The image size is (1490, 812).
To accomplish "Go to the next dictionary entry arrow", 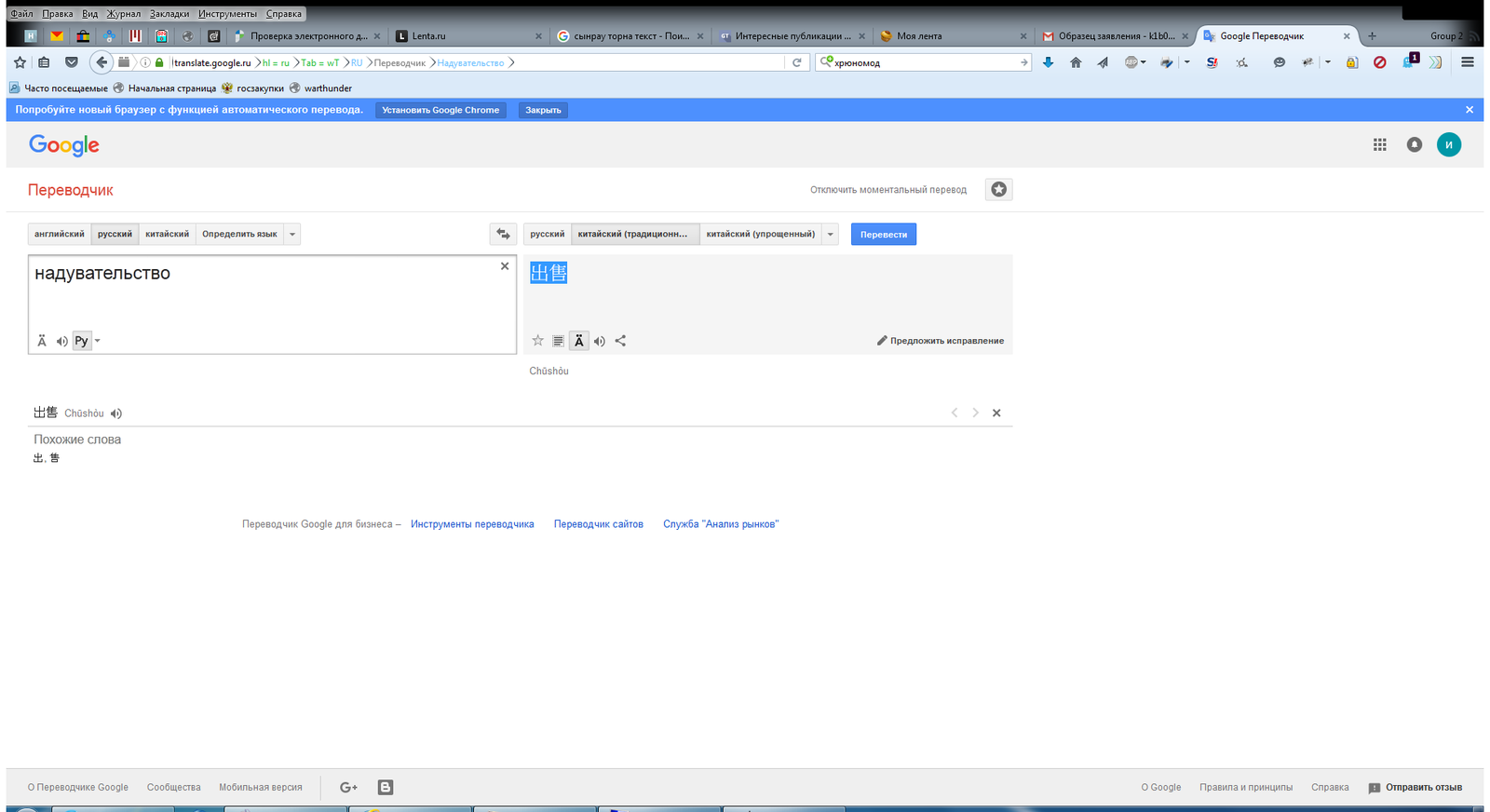I will coord(975,413).
